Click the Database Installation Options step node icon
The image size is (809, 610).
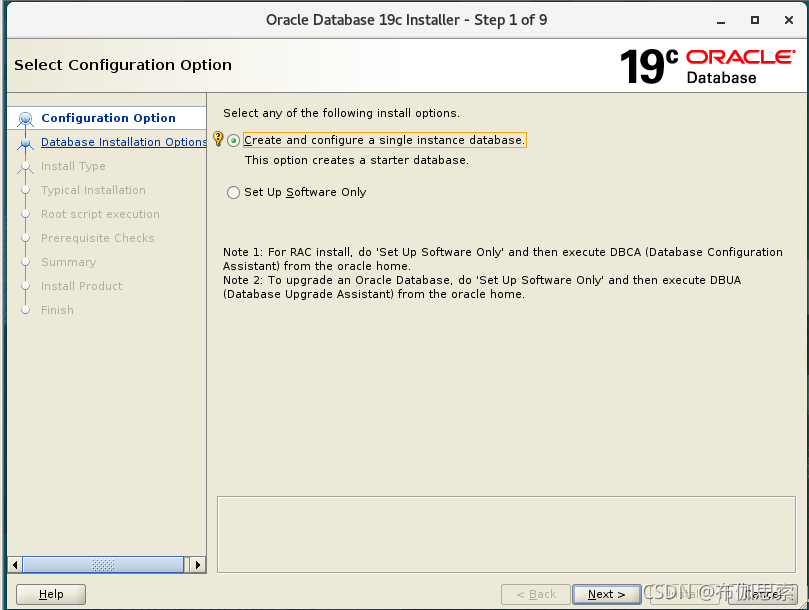25,143
